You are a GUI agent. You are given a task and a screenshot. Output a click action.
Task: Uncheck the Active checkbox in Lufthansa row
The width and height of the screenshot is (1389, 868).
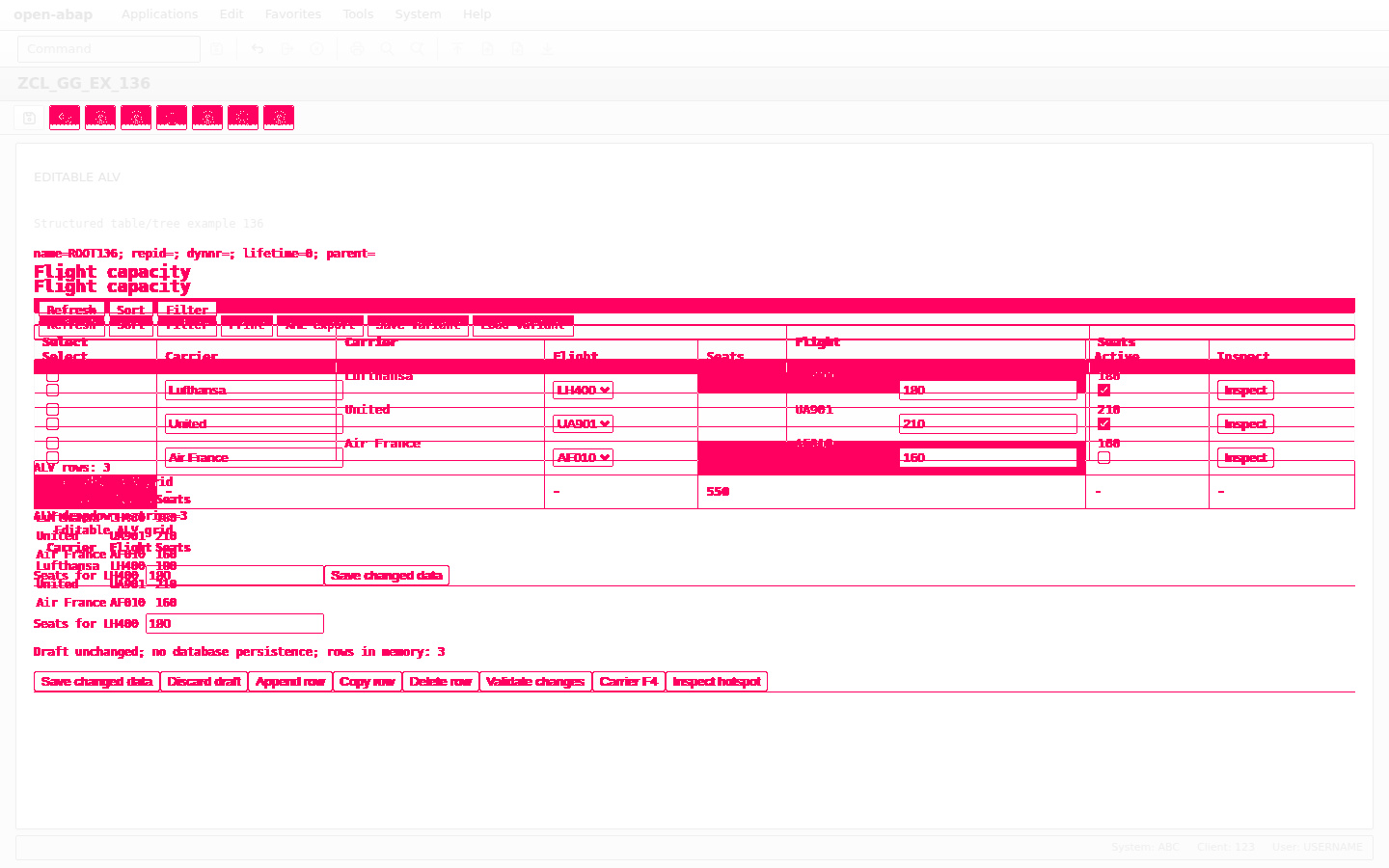point(1103,391)
